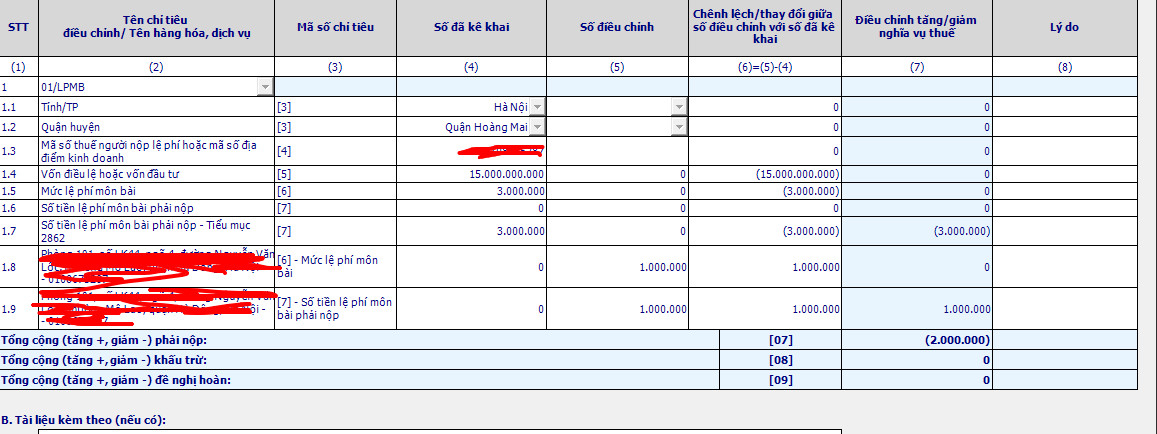Select "[6] - Mức lệ phí môn bài" cell
This screenshot has width=1157, height=434.
(335, 266)
